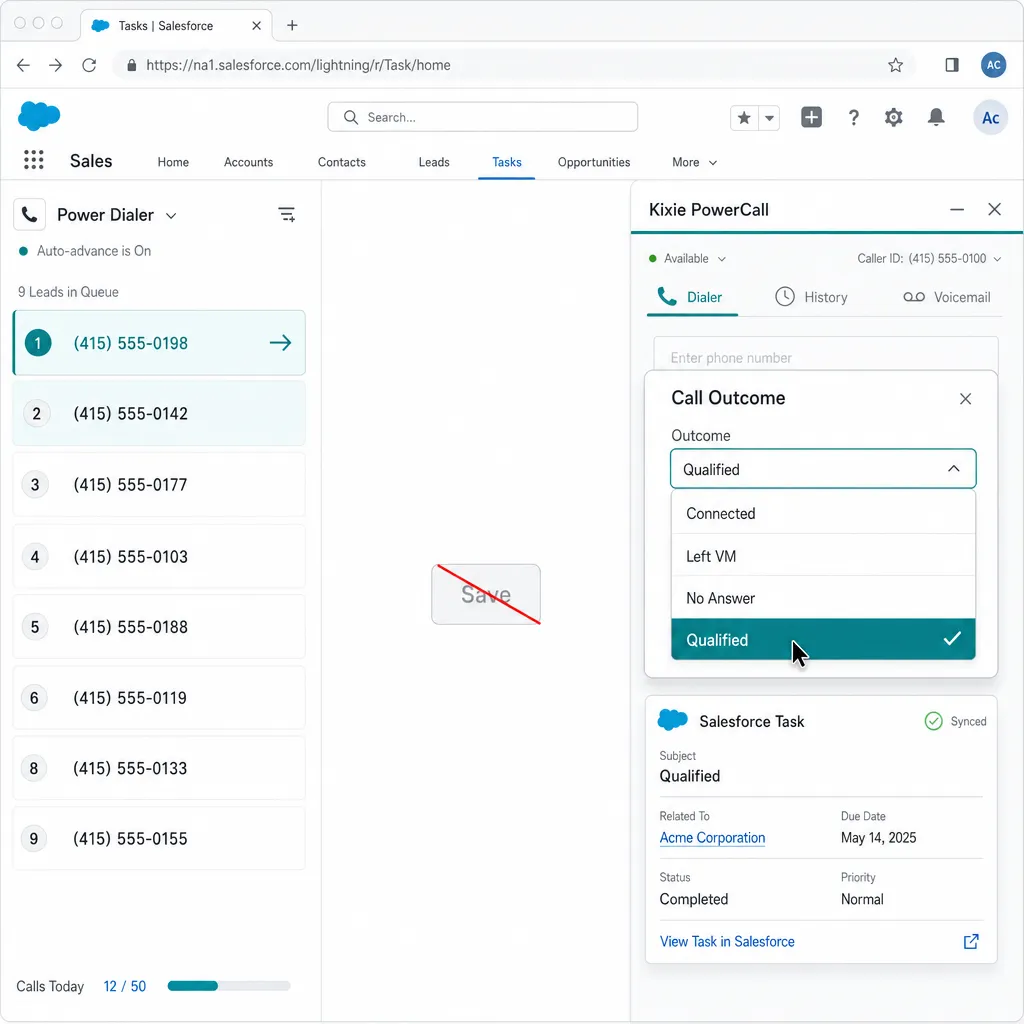Click the Enter phone number field
This screenshot has height=1024, width=1024.
tap(826, 357)
